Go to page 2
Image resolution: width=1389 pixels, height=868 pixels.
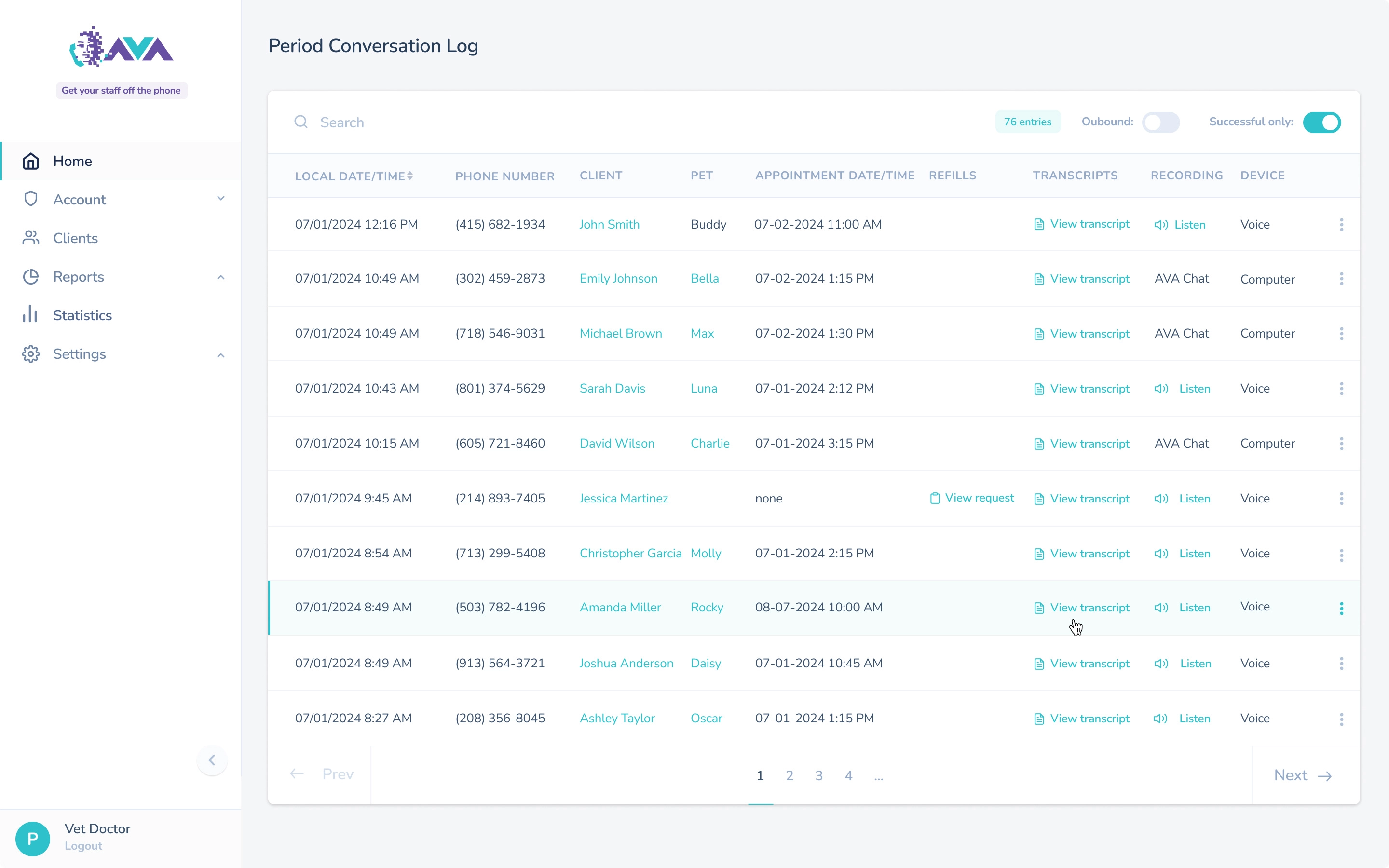click(x=790, y=775)
